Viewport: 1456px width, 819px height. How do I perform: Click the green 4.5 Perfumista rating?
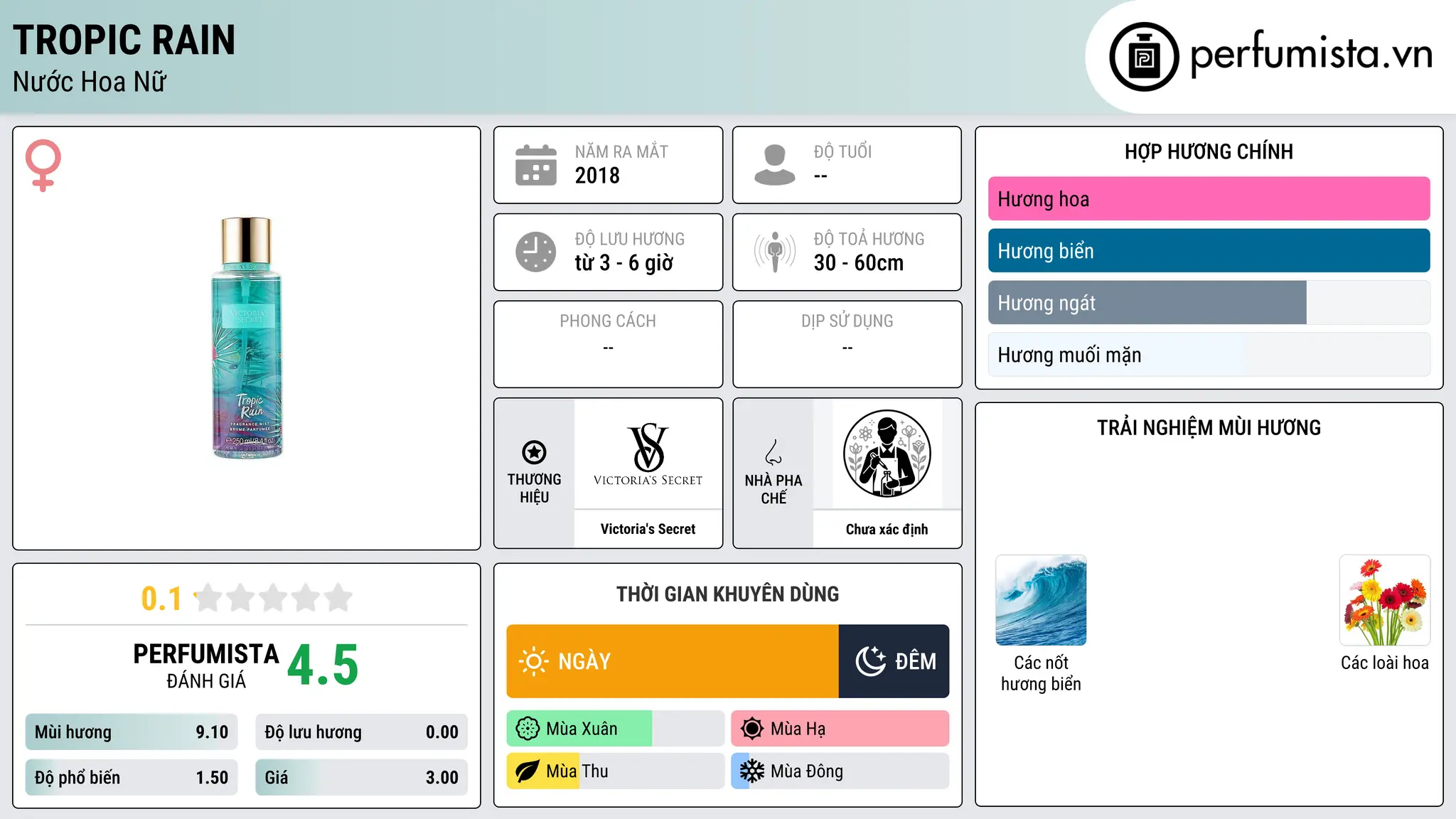pos(323,665)
